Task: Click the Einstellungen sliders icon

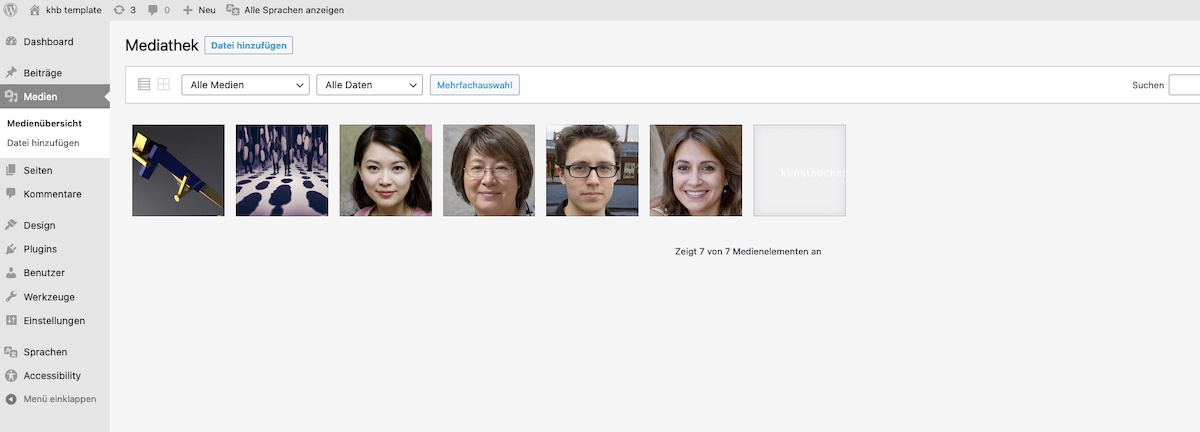Action: 11,321
